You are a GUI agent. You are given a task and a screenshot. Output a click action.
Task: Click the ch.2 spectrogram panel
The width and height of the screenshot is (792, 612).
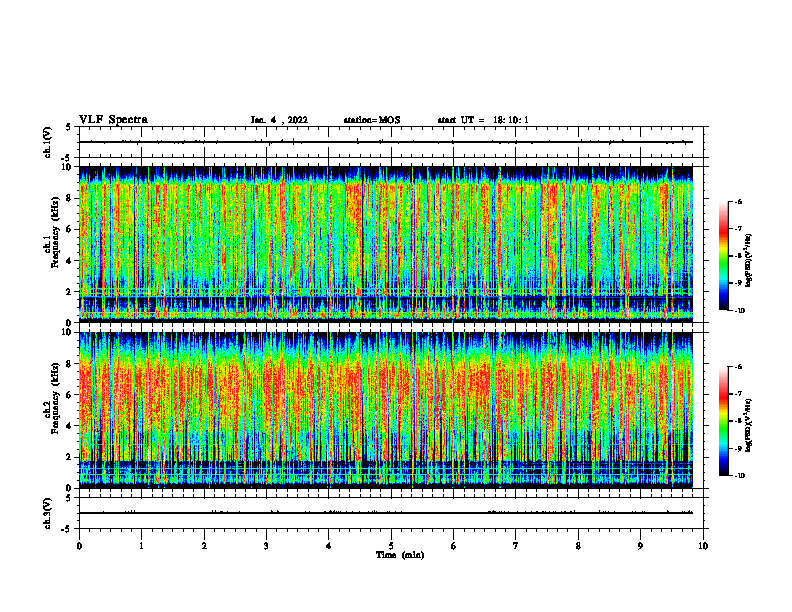coord(386,410)
